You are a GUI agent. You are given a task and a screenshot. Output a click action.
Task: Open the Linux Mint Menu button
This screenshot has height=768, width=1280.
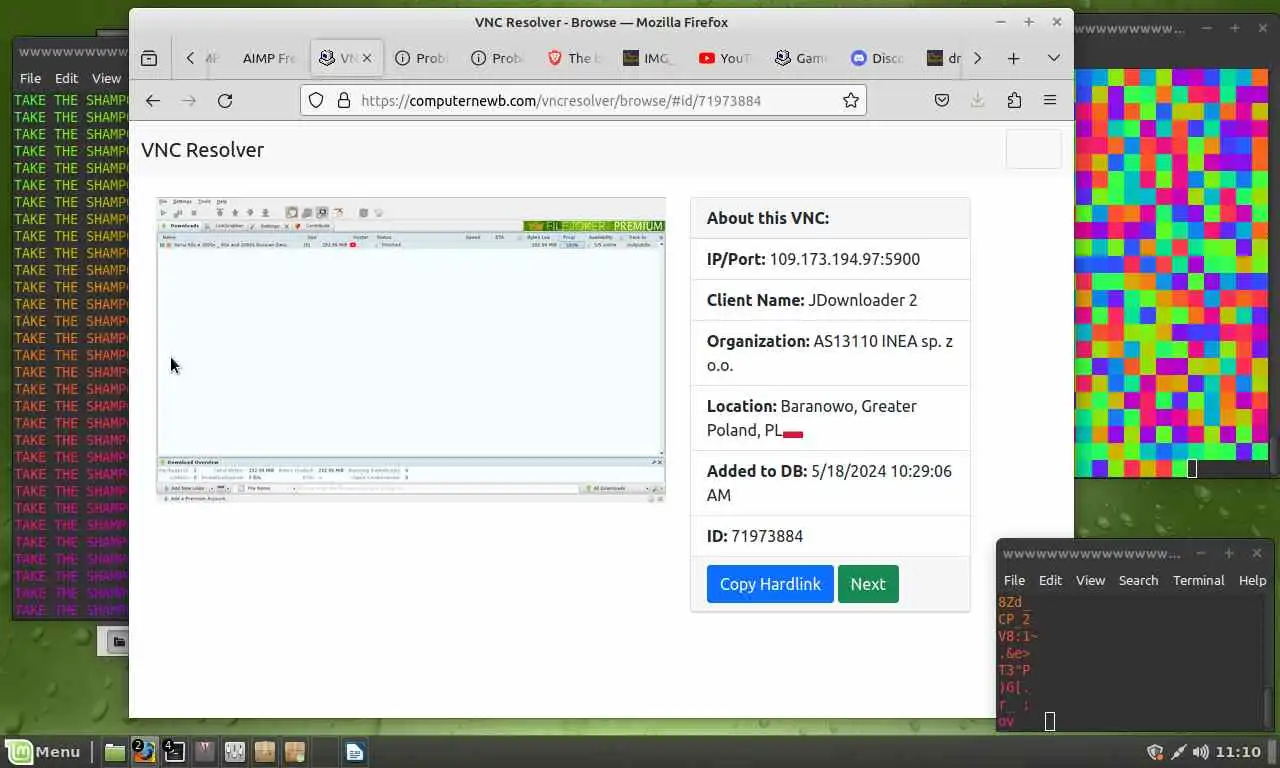pos(44,752)
